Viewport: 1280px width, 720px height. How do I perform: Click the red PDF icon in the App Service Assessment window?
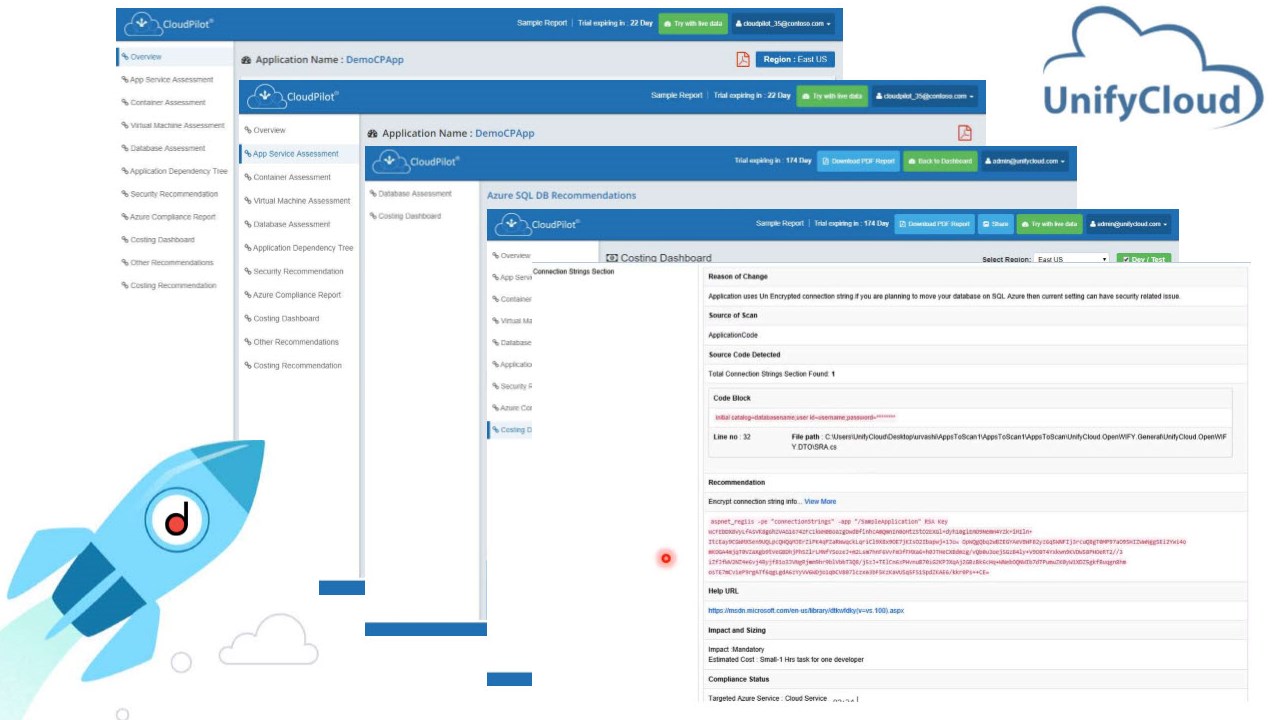[x=965, y=133]
